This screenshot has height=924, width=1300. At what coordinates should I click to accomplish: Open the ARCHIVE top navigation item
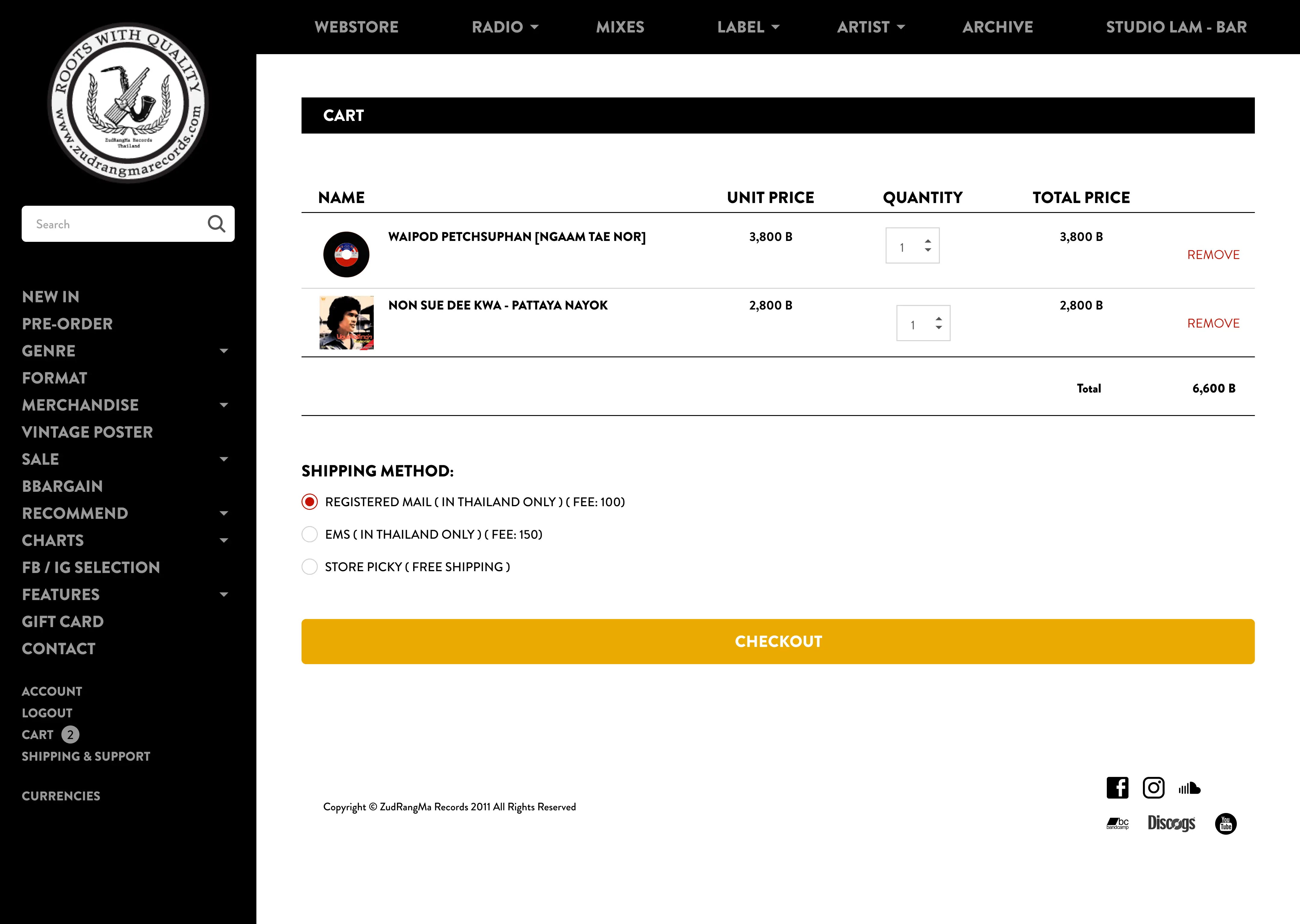coord(997,27)
